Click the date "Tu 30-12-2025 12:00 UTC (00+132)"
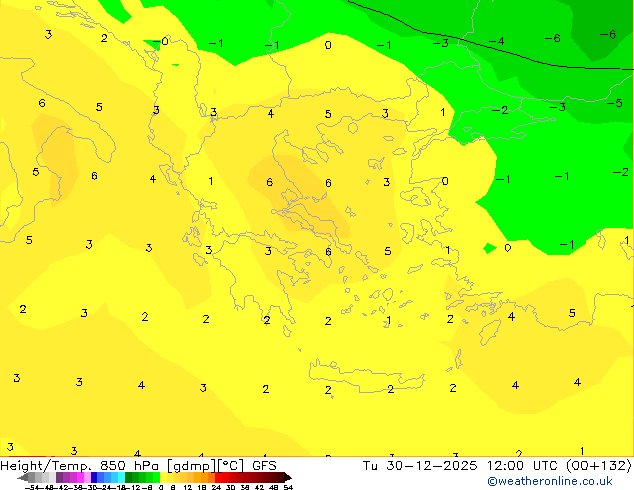The image size is (634, 490). click(497, 466)
